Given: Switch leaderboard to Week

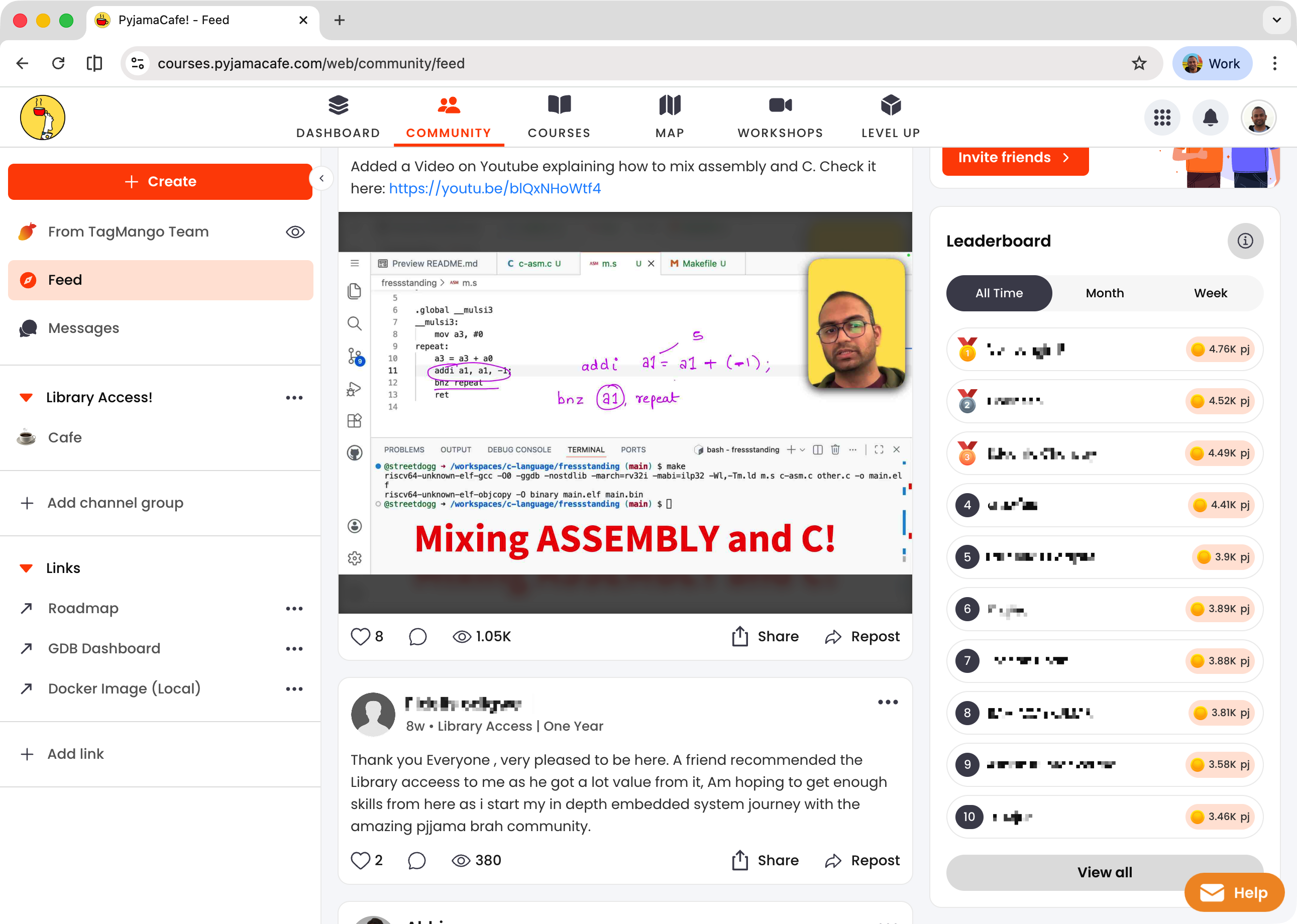Looking at the screenshot, I should (x=1210, y=293).
